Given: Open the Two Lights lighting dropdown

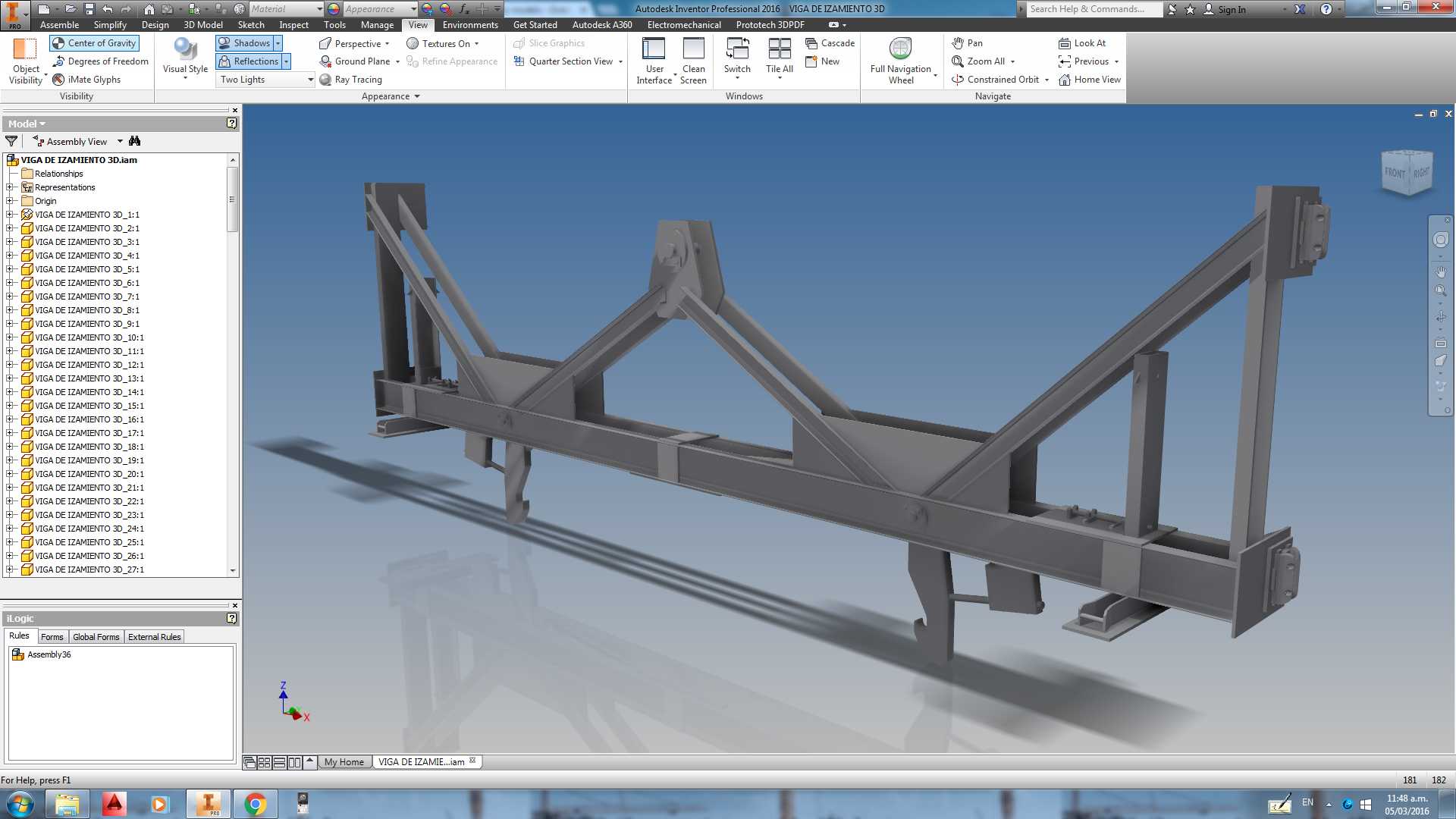Looking at the screenshot, I should point(265,80).
